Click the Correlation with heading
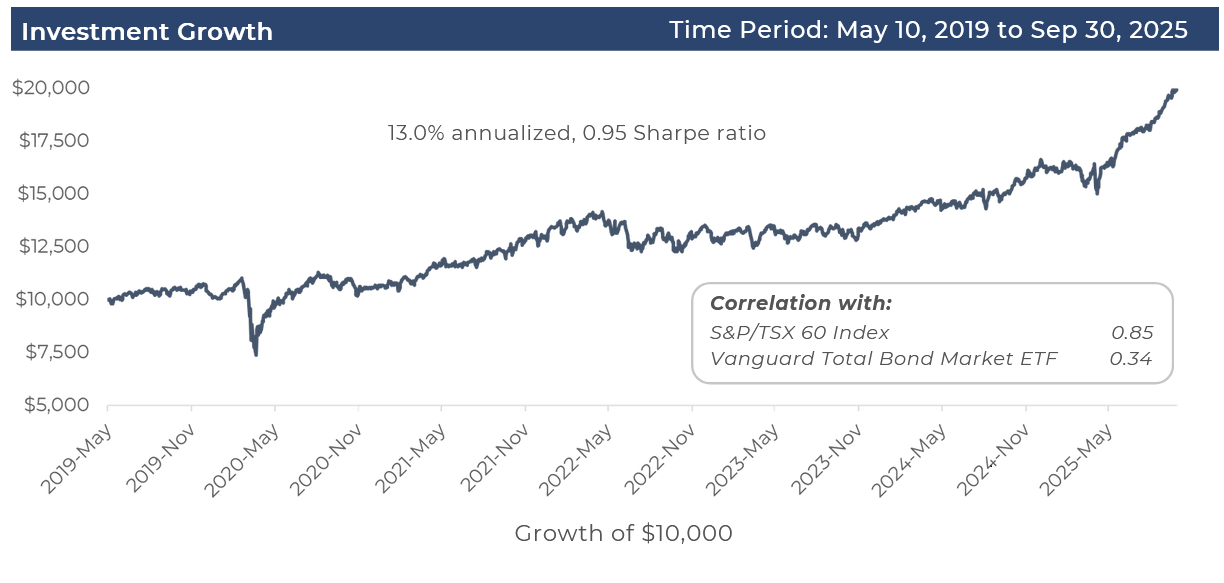Image resolution: width=1224 pixels, height=583 pixels. 800,304
